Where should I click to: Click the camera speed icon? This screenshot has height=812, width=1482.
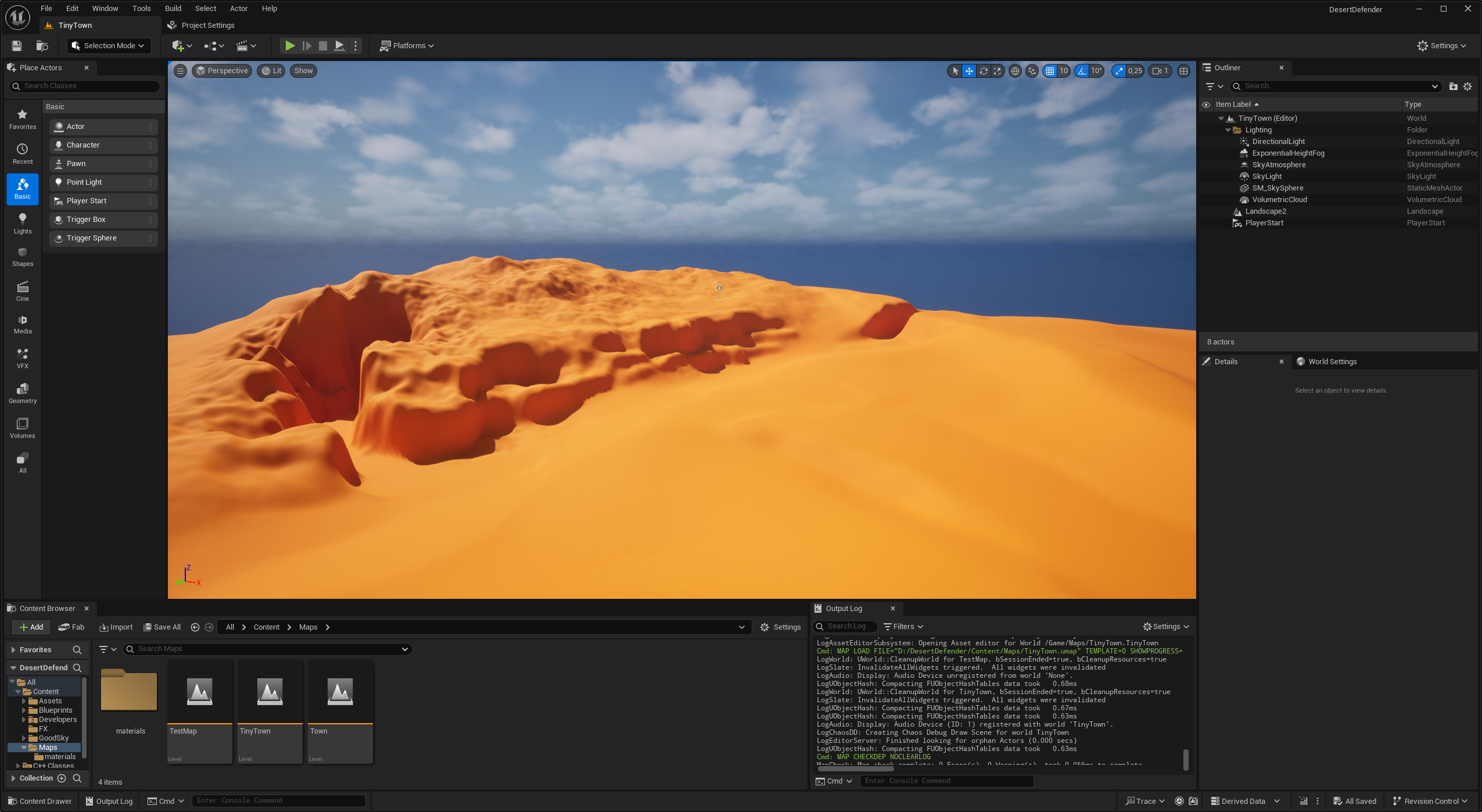(1157, 71)
